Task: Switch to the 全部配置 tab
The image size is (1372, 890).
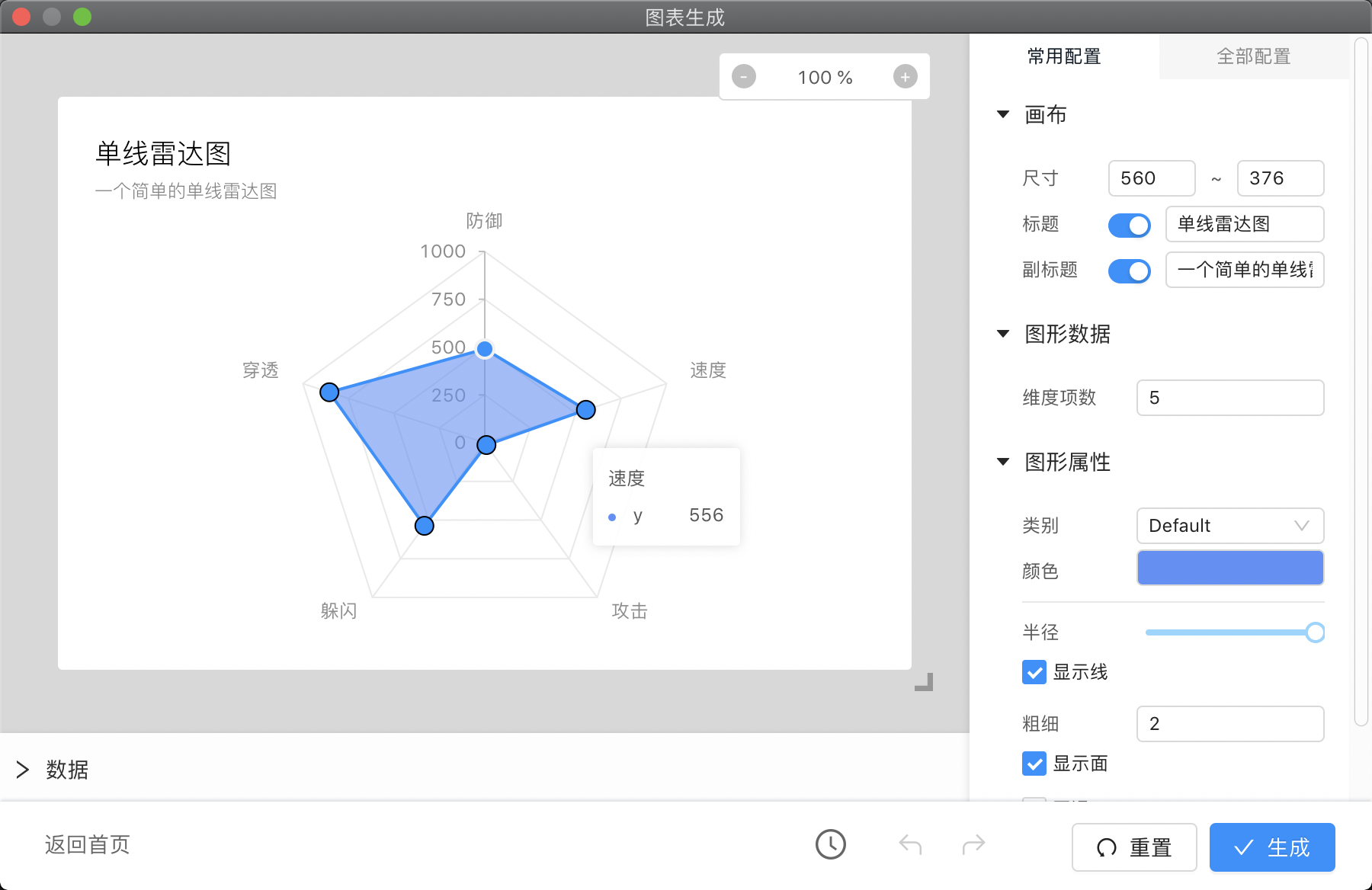Action: click(1253, 56)
